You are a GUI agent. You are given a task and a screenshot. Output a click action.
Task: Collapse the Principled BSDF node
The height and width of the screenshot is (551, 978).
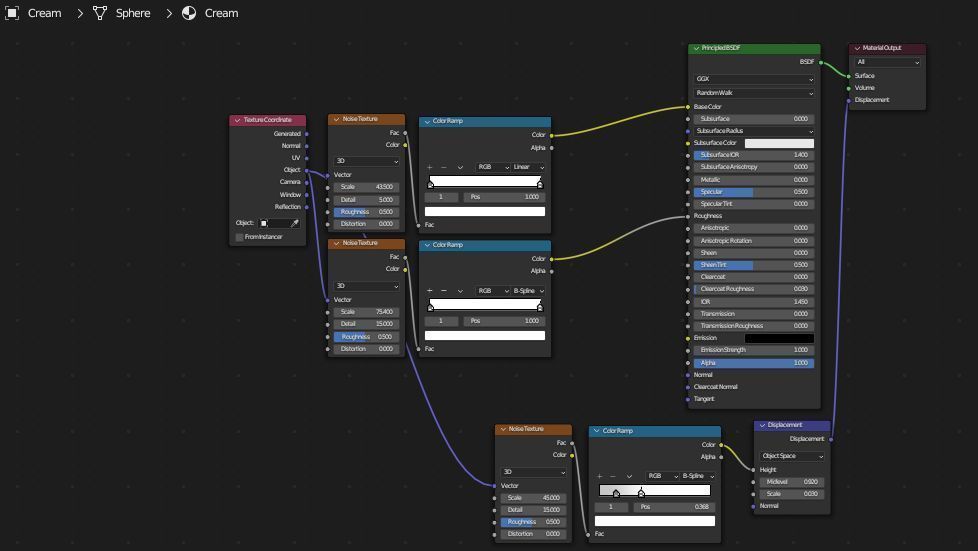pos(696,48)
